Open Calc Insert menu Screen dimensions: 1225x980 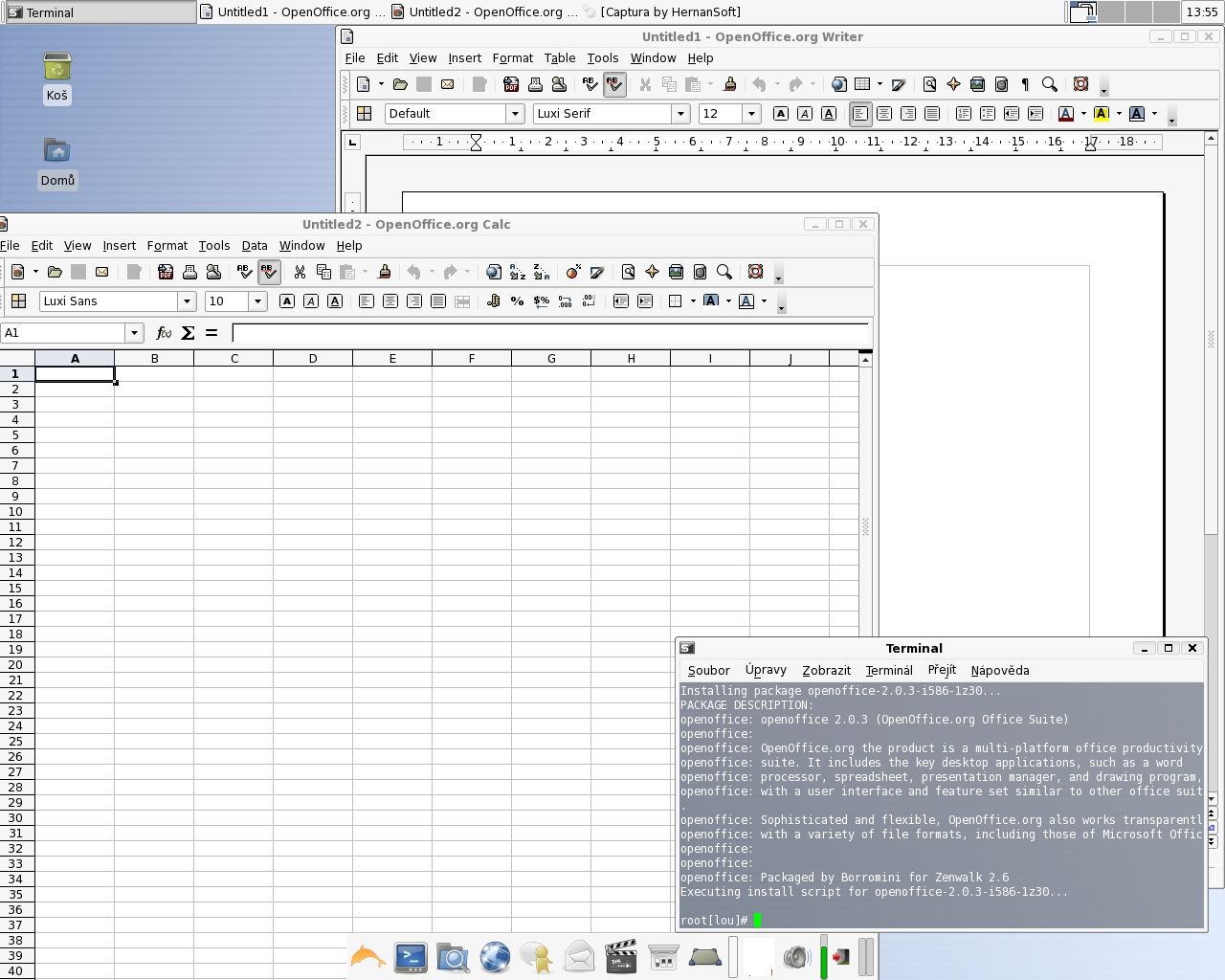(120, 245)
